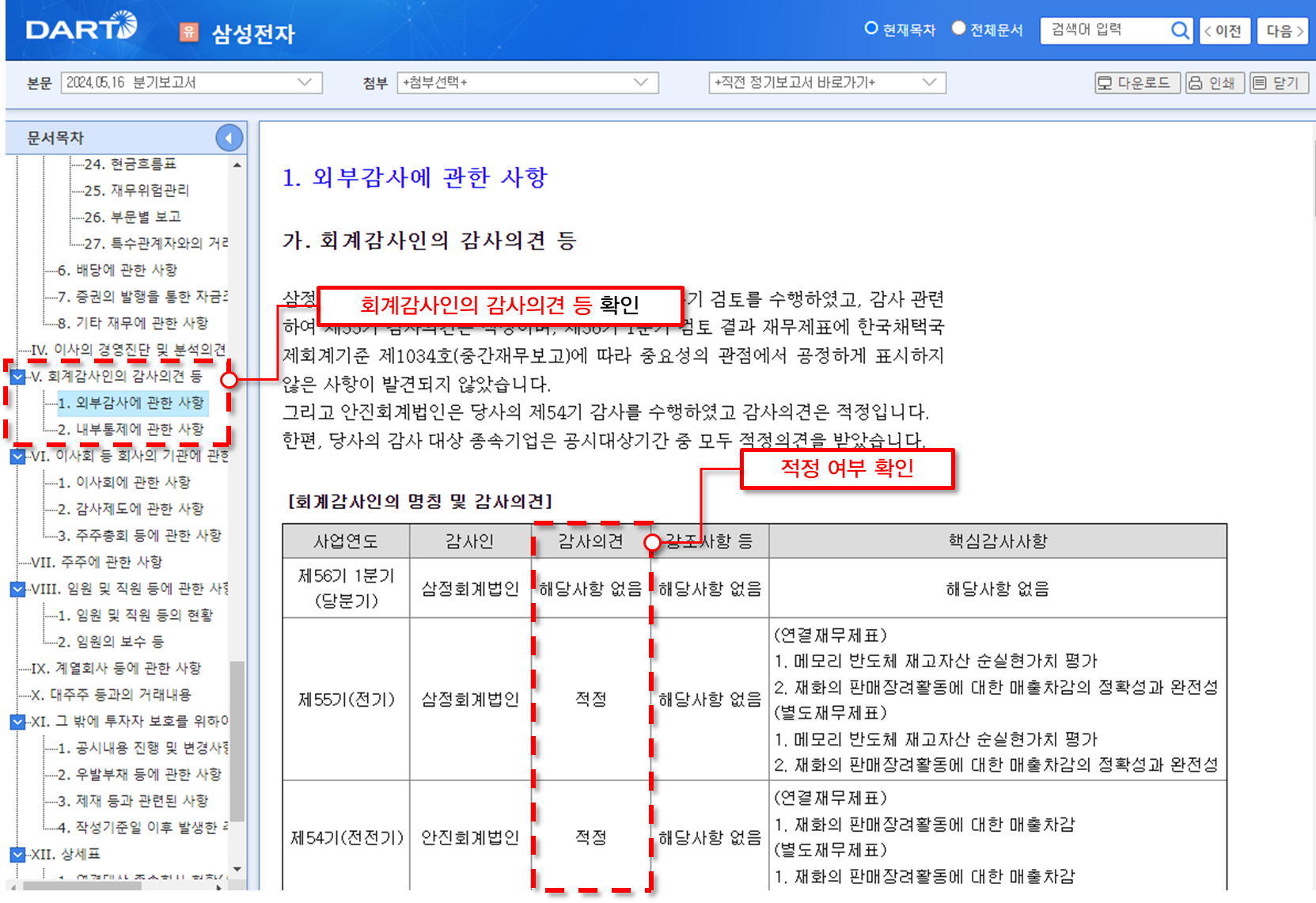Open VI. 이사회 등 회사의 기관 label

click(x=130, y=457)
